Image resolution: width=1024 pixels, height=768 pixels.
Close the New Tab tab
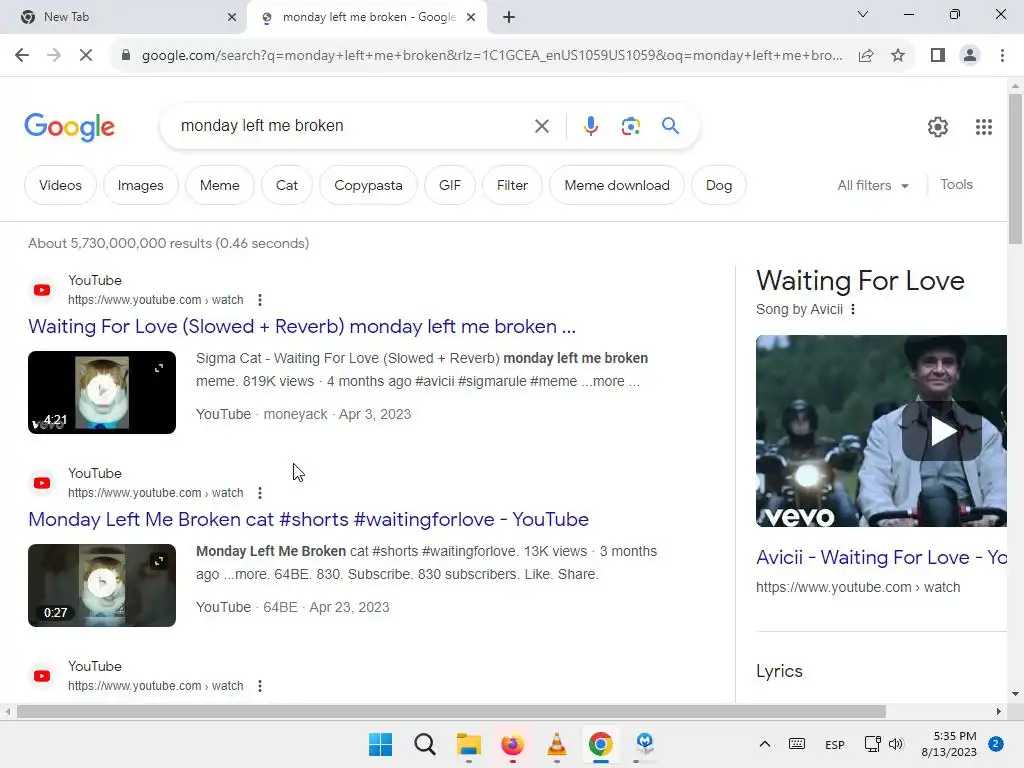[231, 18]
